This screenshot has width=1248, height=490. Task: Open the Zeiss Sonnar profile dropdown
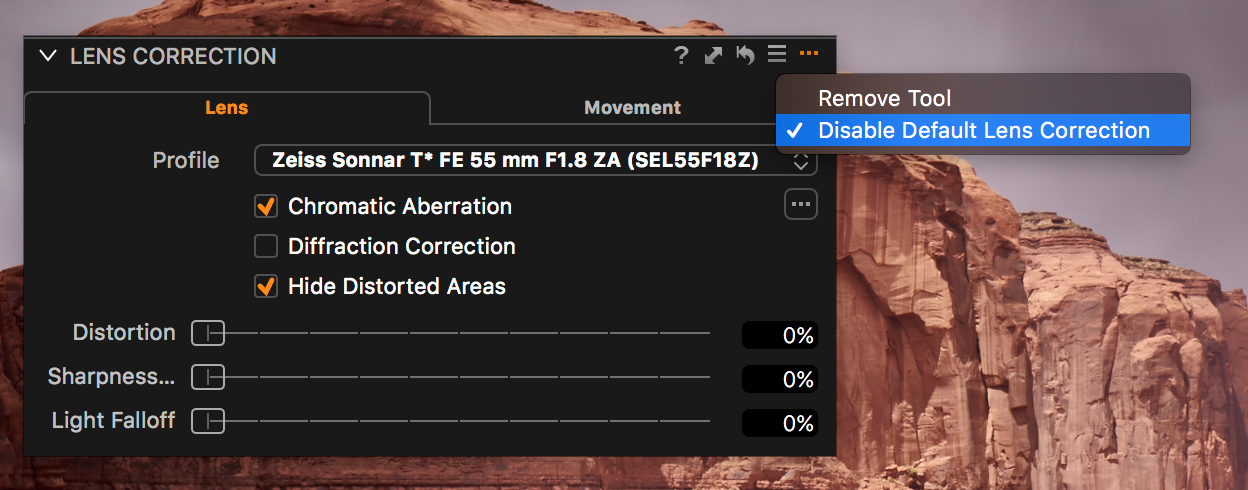coord(536,160)
